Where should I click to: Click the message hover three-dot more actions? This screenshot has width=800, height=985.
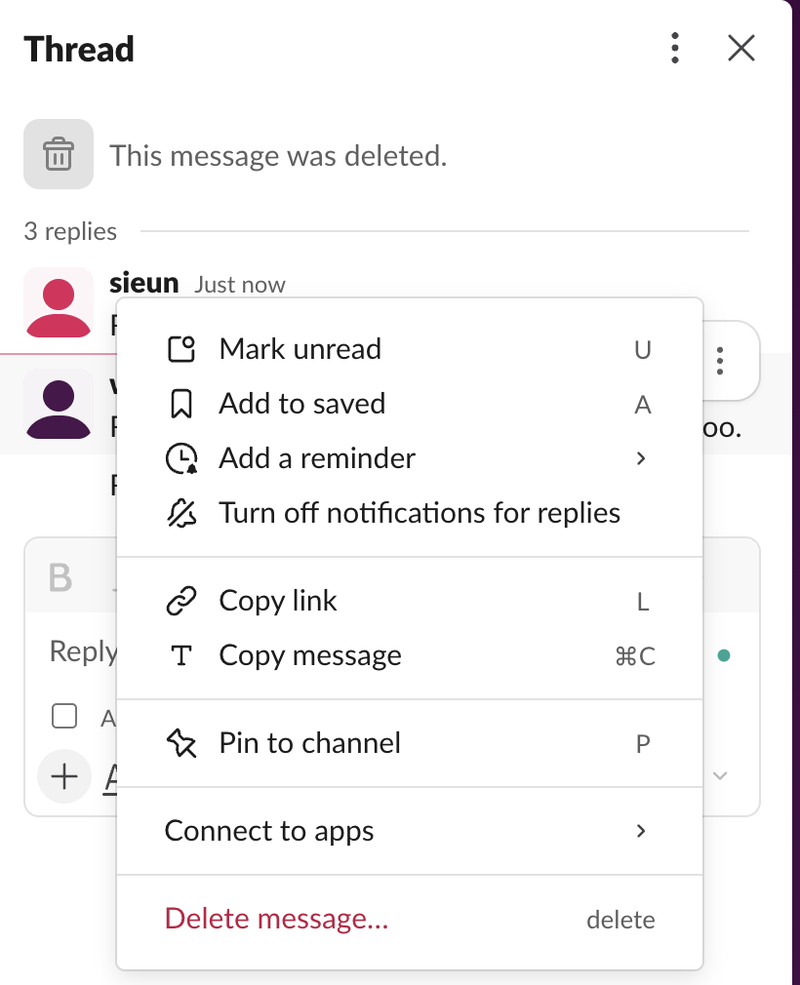[x=720, y=361]
